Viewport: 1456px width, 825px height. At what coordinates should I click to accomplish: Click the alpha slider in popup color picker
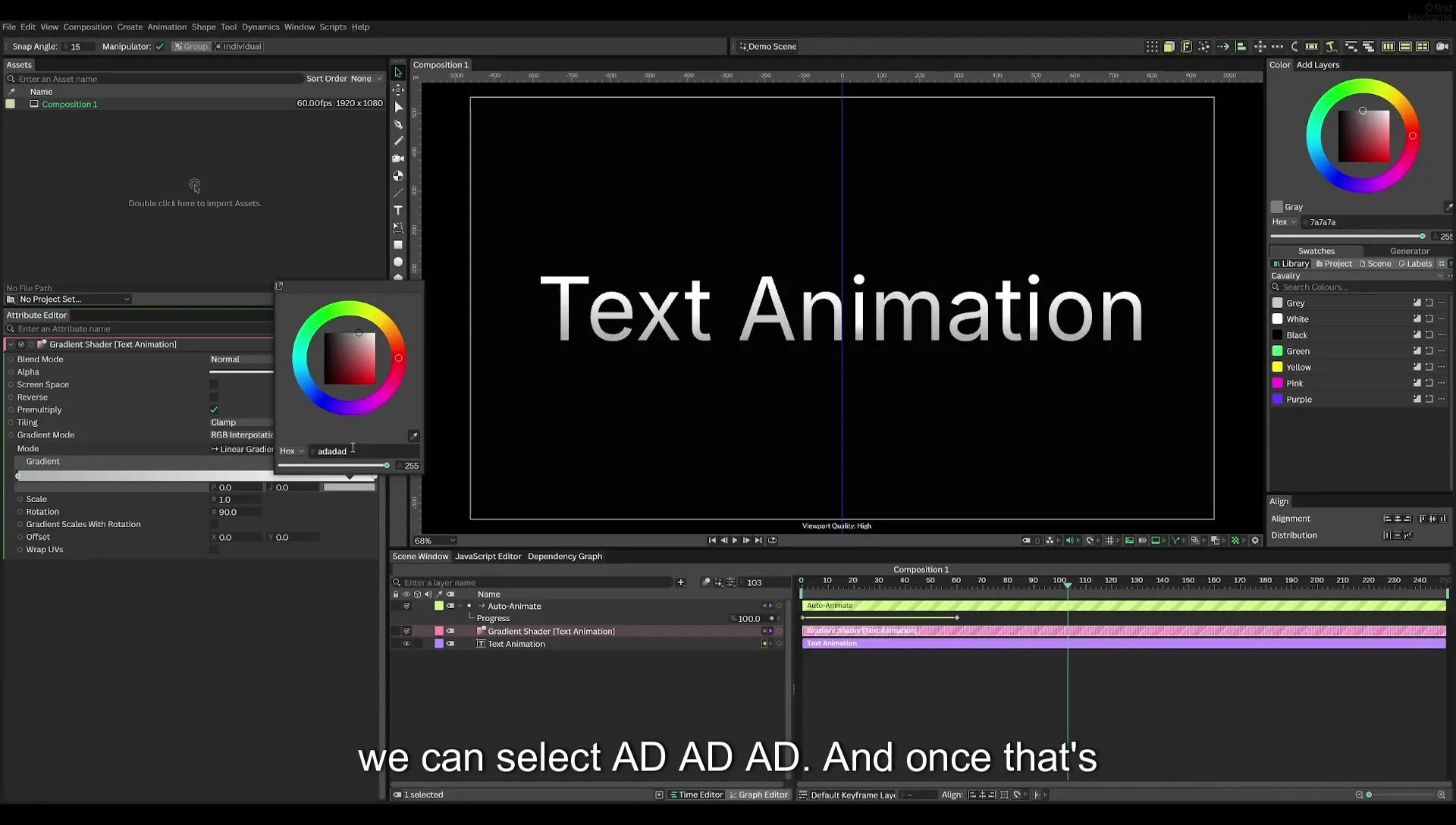tap(334, 466)
